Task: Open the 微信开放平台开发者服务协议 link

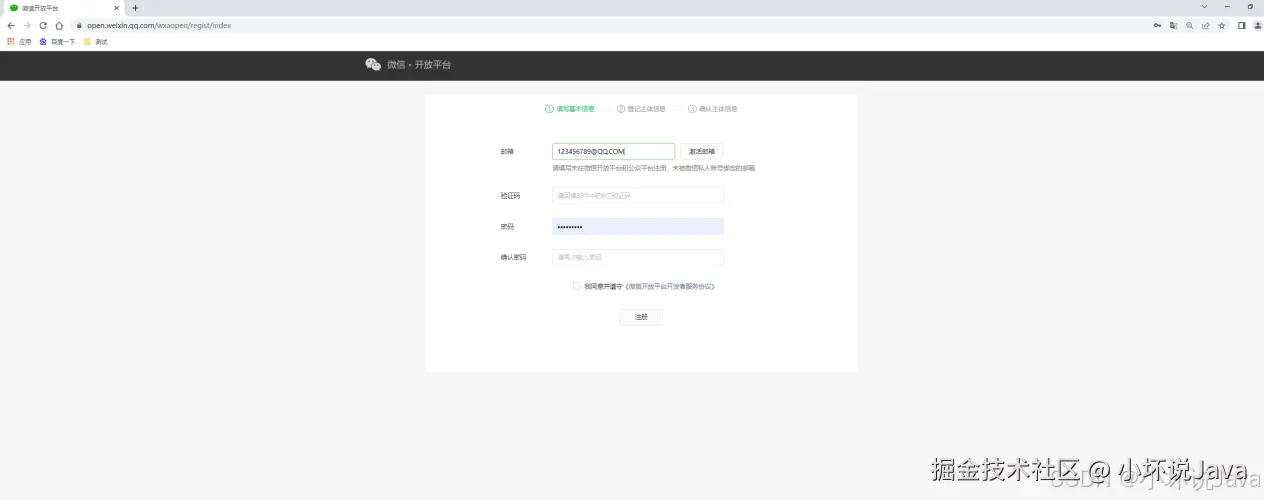Action: pos(670,286)
